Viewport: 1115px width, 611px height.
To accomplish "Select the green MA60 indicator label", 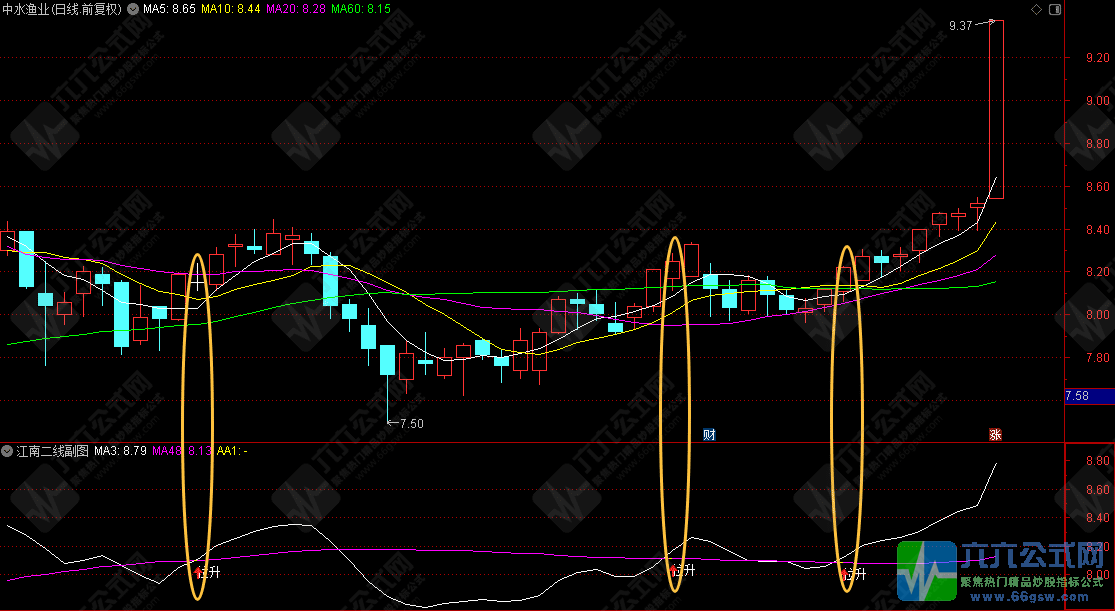I will (360, 9).
